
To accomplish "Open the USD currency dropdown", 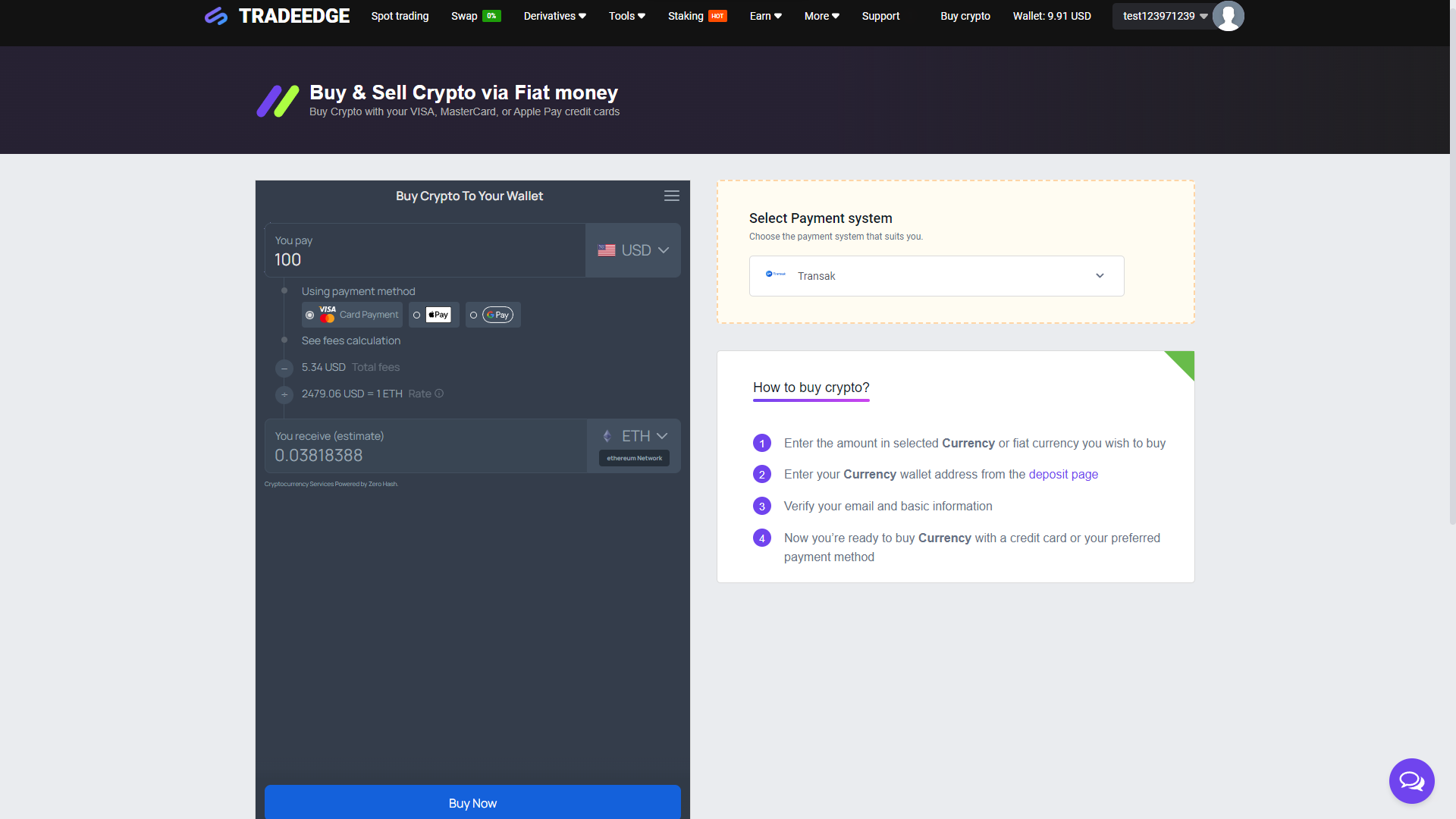I will [x=633, y=250].
